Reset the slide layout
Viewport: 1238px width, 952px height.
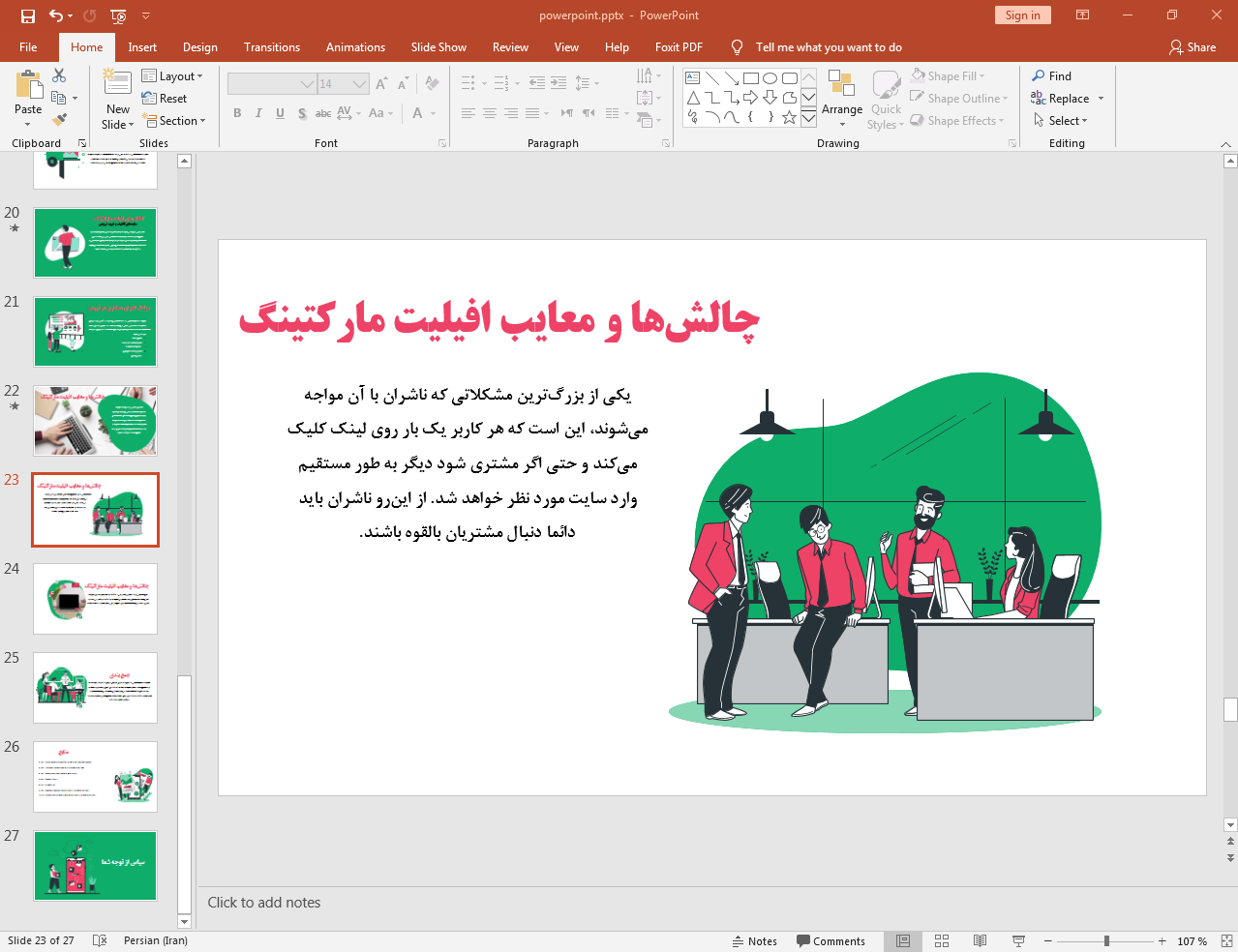pyautogui.click(x=165, y=99)
